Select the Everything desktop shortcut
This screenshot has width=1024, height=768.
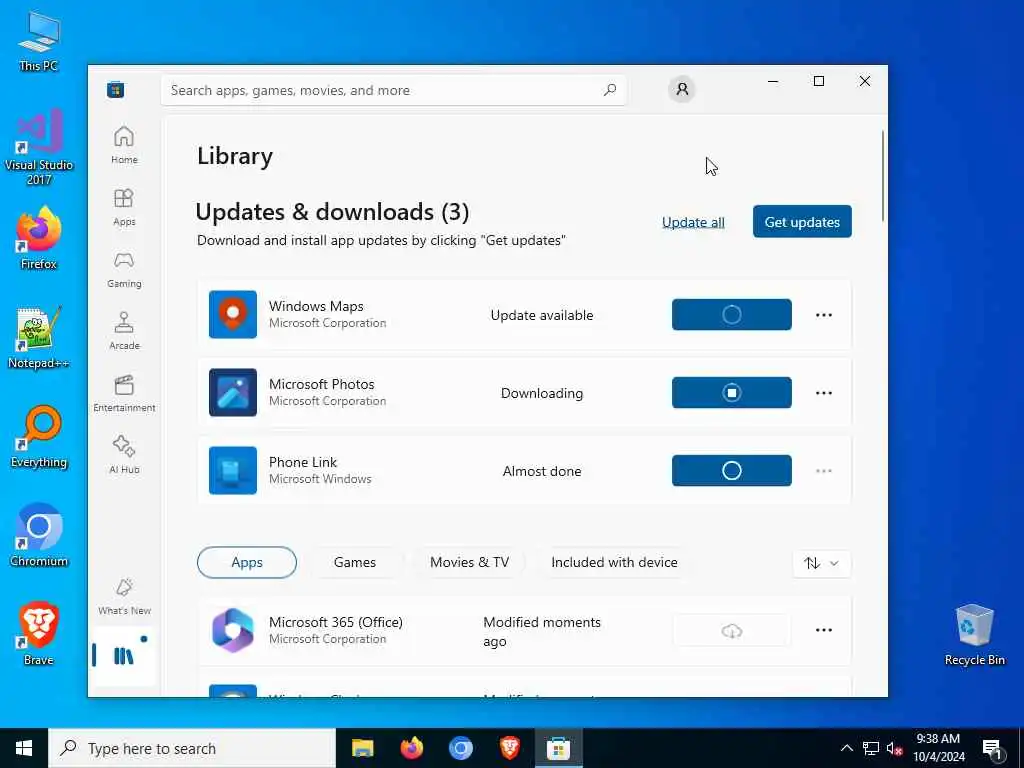(x=39, y=437)
